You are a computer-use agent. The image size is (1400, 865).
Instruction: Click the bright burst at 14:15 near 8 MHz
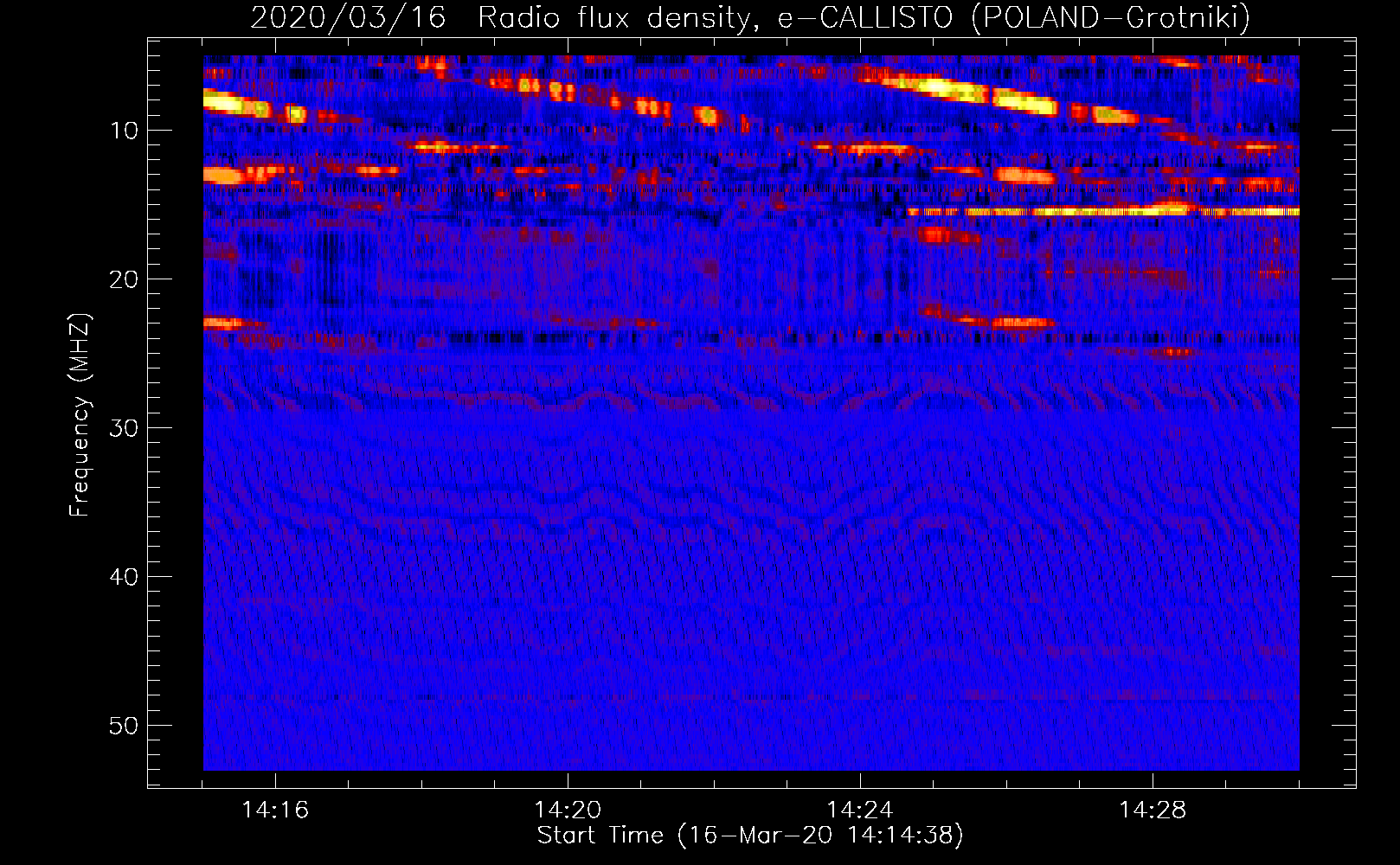pos(238,104)
